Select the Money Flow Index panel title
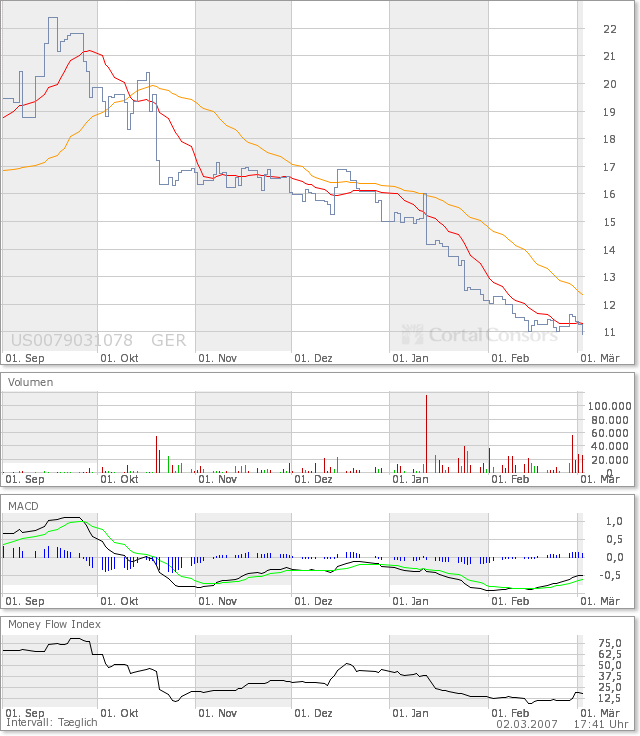The height and width of the screenshot is (736, 640). (x=54, y=624)
